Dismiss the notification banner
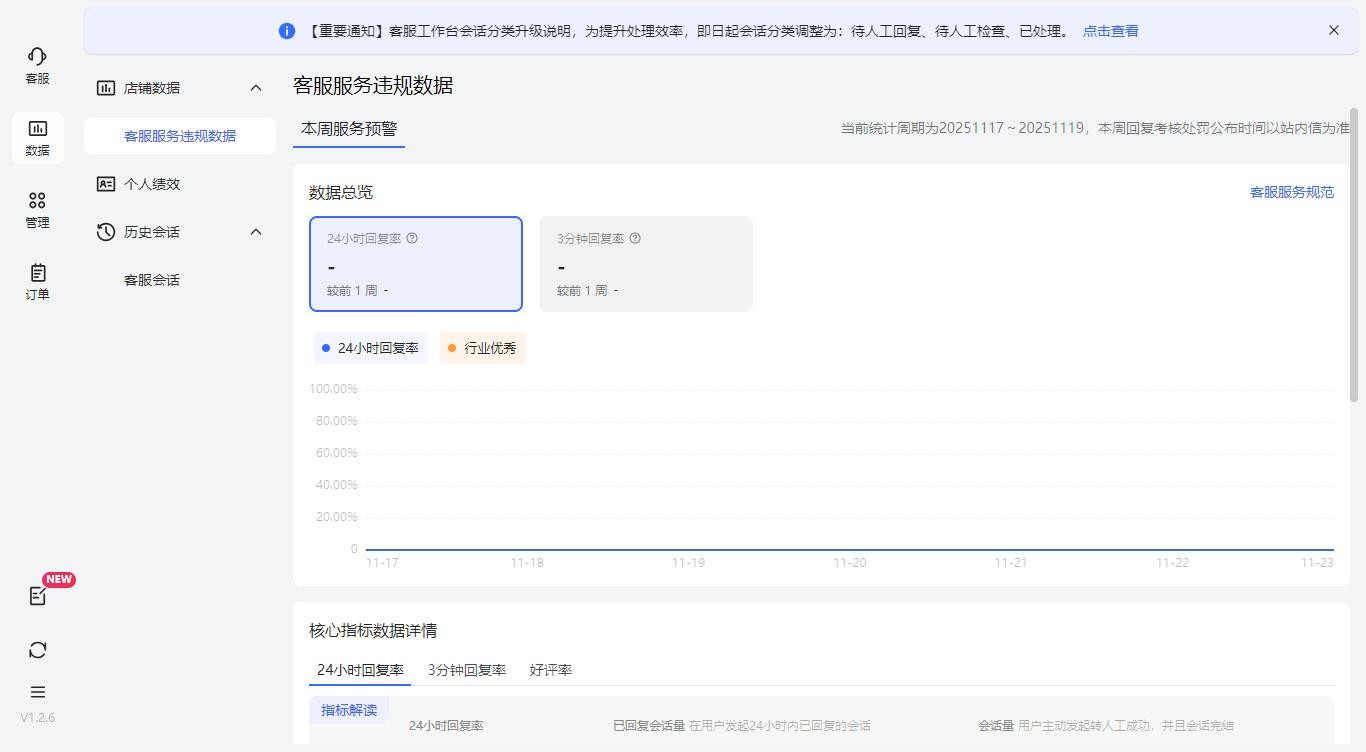The image size is (1366, 752). (1333, 30)
